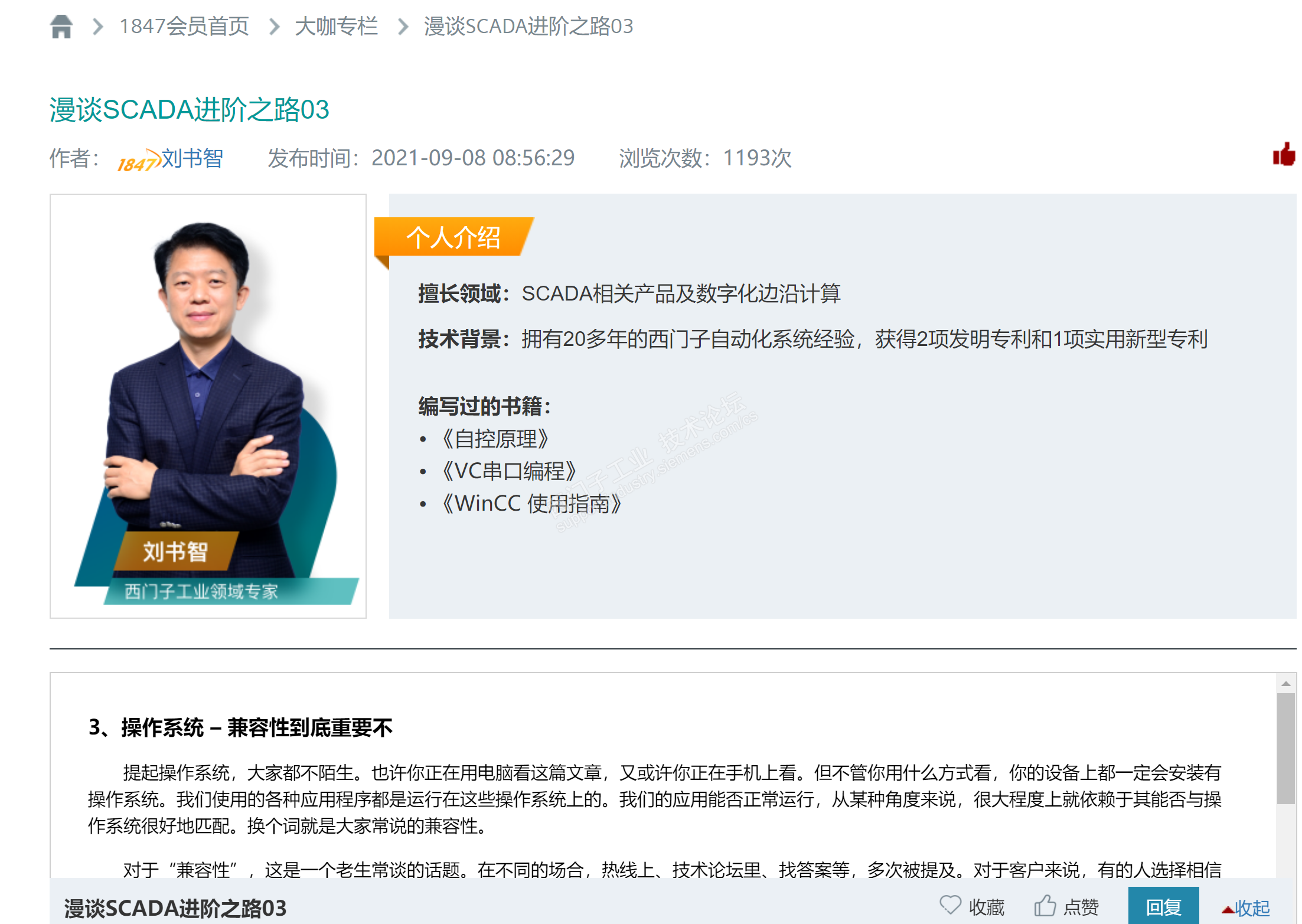The image size is (1302, 924).
Task: Go to 大咖专栏 breadcrumb
Action: pyautogui.click(x=336, y=27)
